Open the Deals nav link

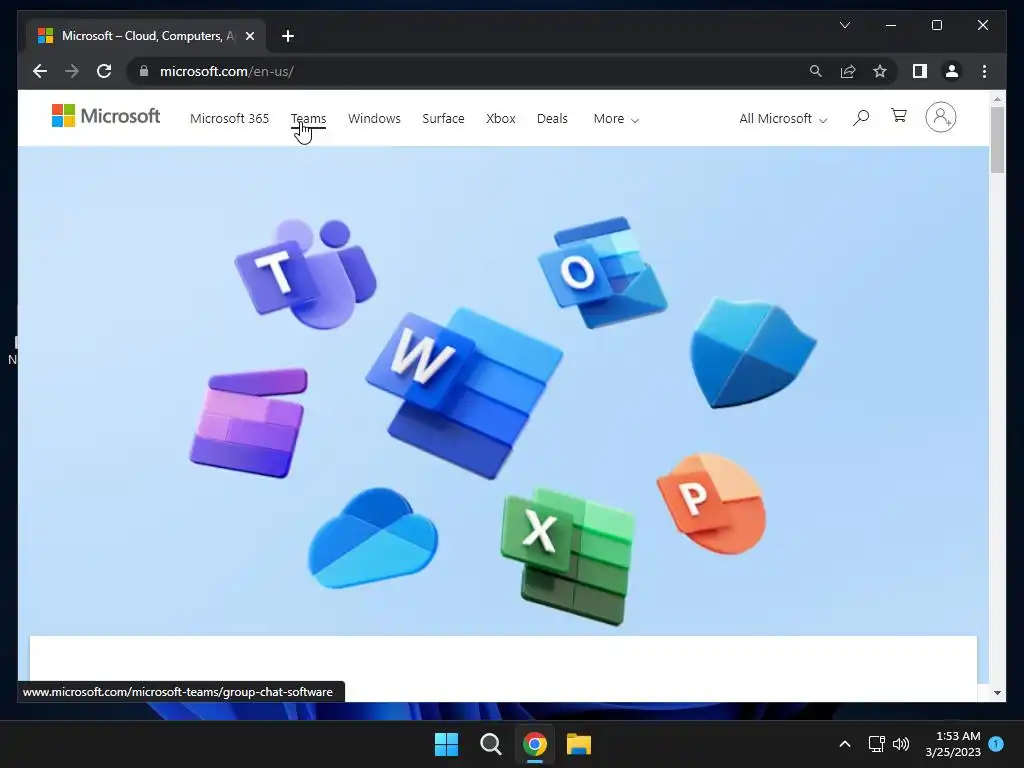[552, 118]
